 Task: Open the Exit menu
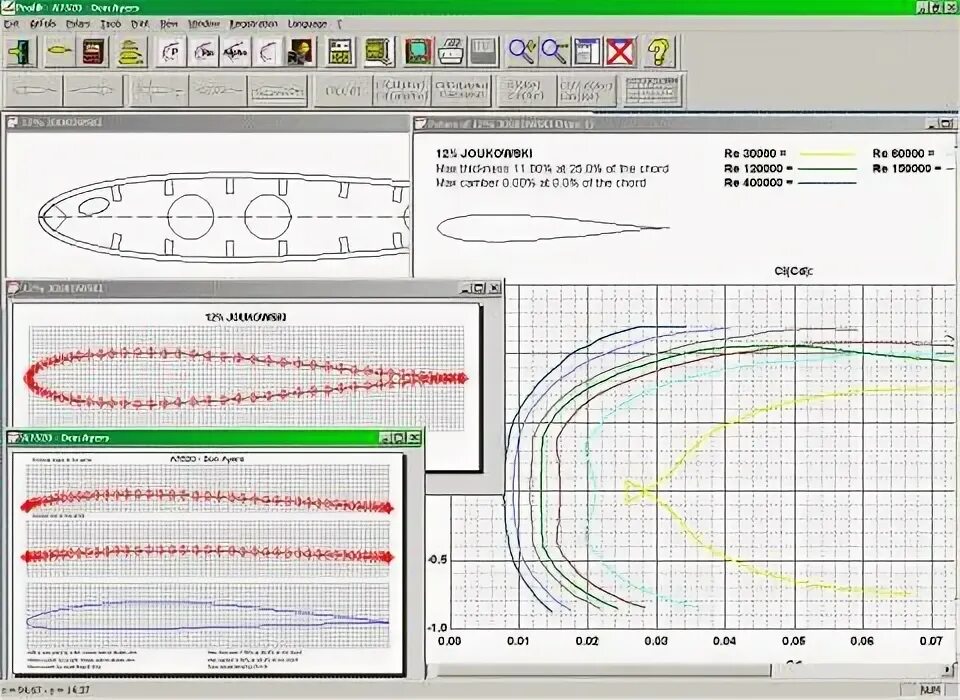[12, 24]
